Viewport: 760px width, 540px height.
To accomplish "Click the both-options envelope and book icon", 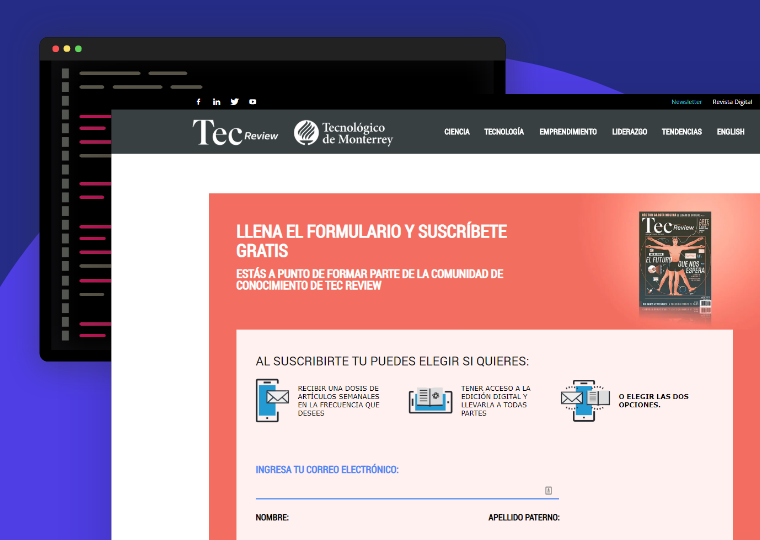I will 585,400.
